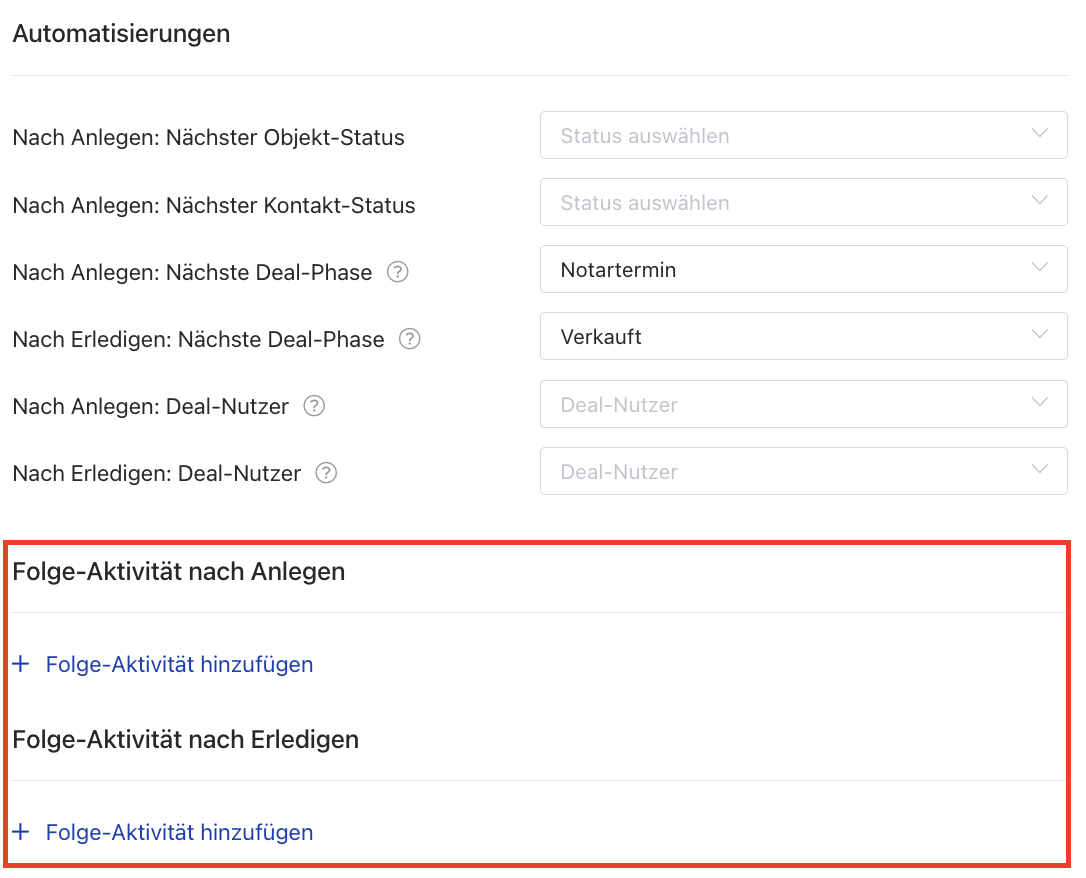Open the Nach Erledigen: Deal-Nutzer dropdown field
The image size is (1086, 878).
pyautogui.click(x=790, y=472)
